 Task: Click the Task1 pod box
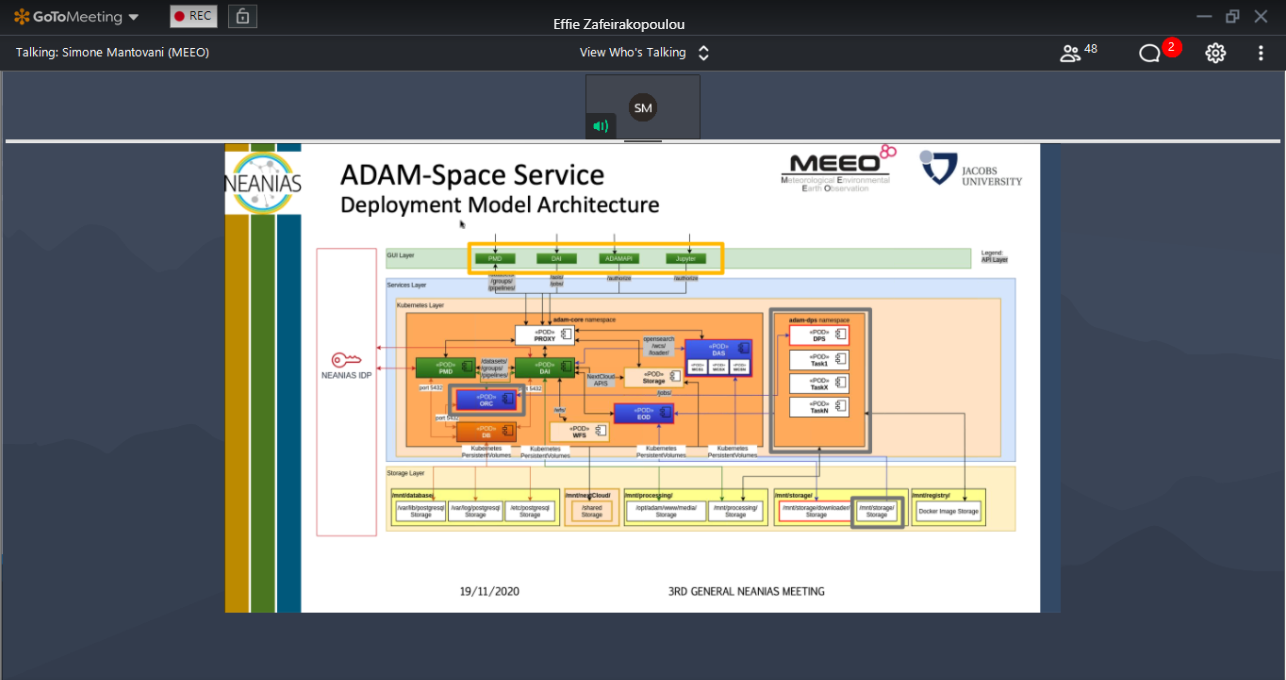pos(819,360)
